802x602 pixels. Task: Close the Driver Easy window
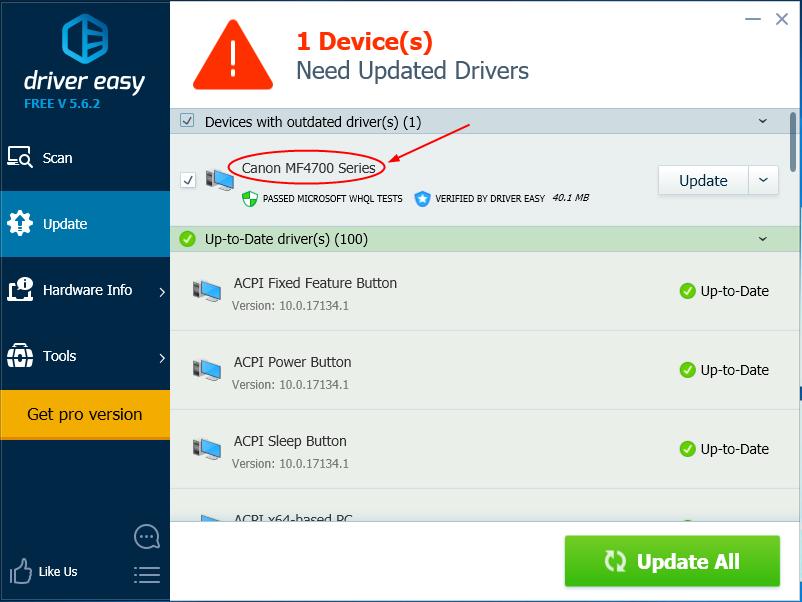point(782,19)
